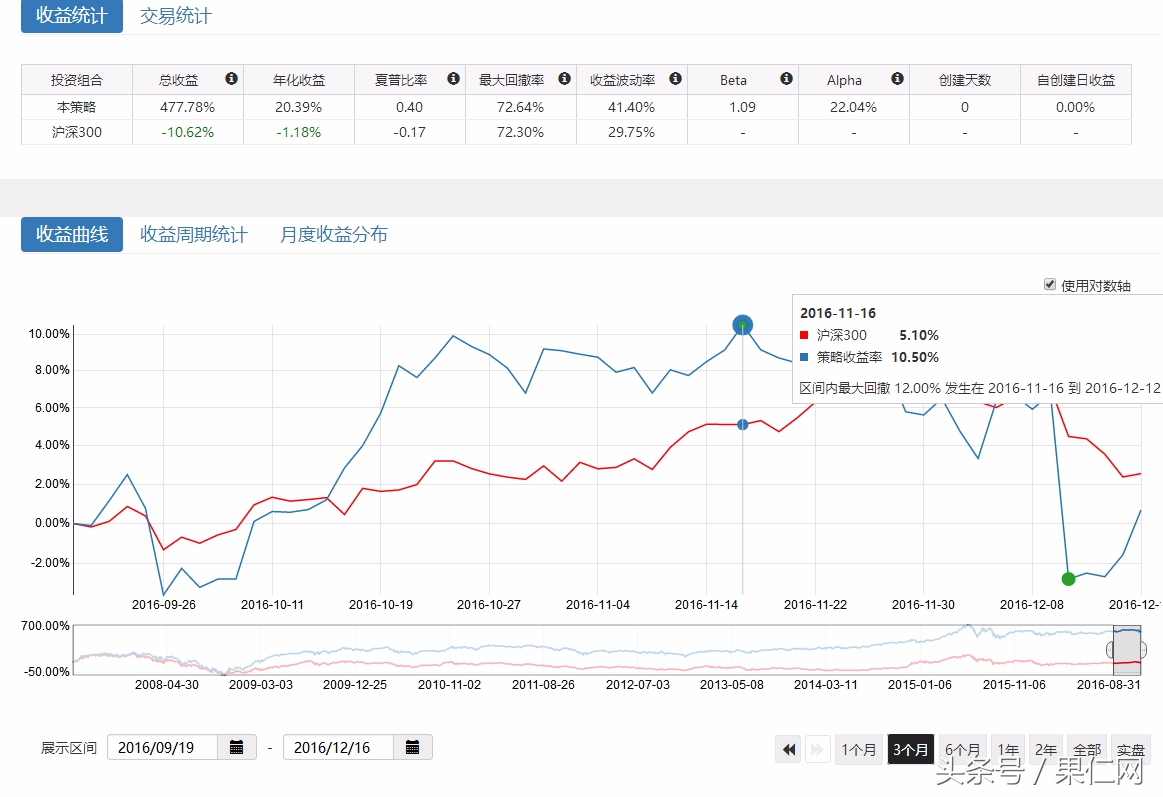Viewport: 1163px width, 797px height.
Task: Choose the 6个月 range button
Action: pyautogui.click(x=962, y=749)
